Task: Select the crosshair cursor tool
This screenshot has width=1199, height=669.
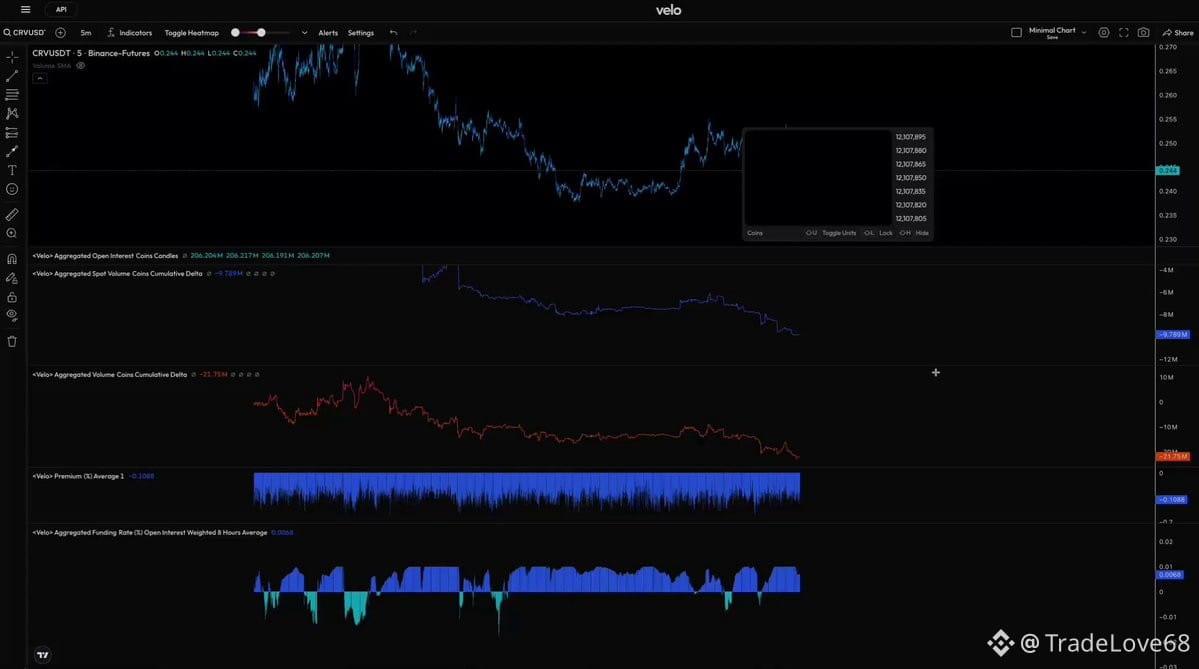Action: pos(12,57)
